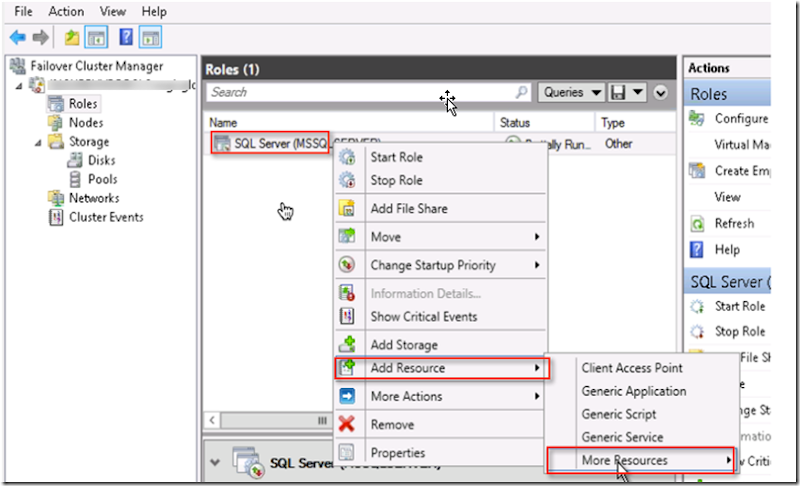
Task: Click the Save query disk icon
Action: 618,92
